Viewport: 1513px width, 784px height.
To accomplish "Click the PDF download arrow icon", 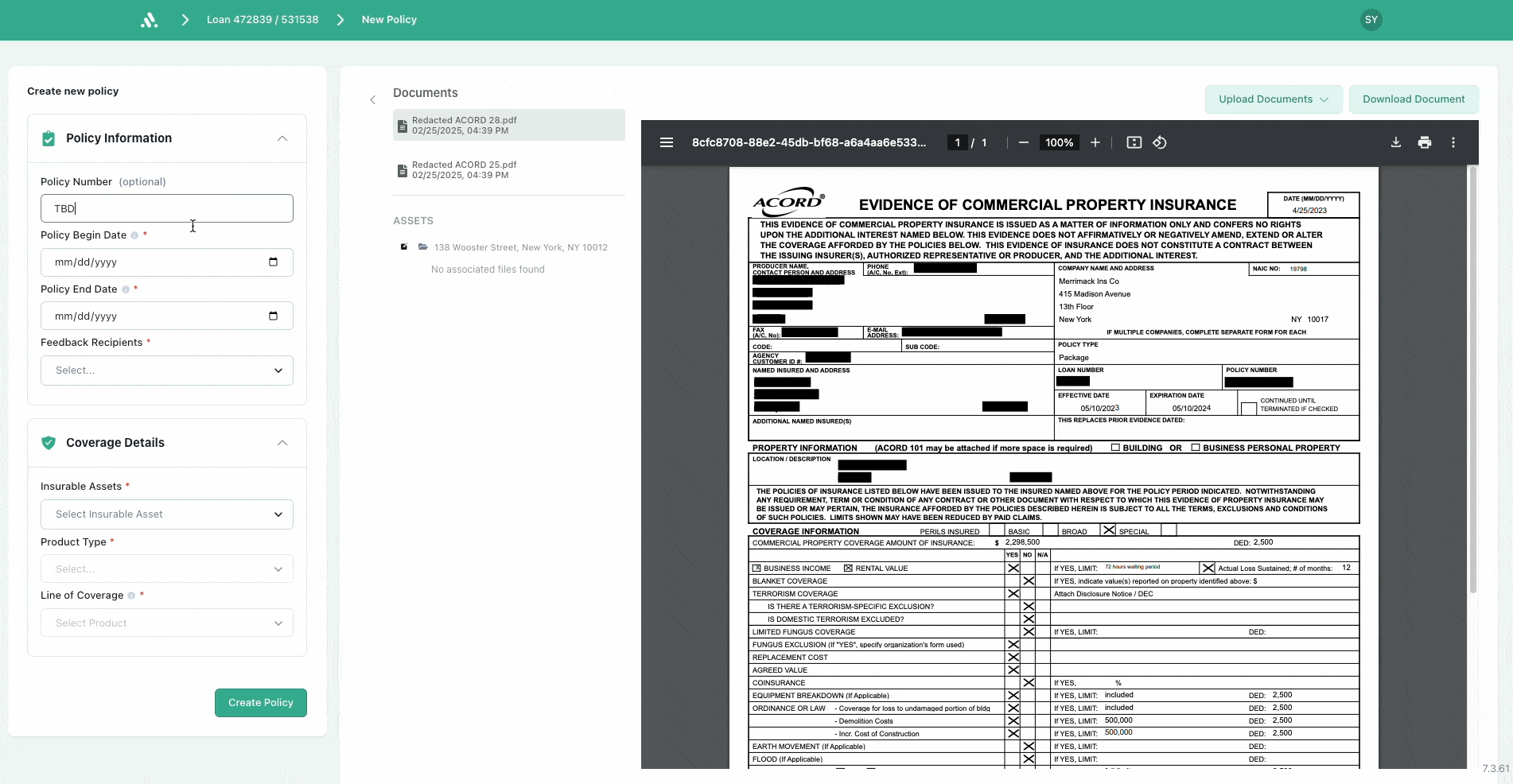I will 1396,143.
